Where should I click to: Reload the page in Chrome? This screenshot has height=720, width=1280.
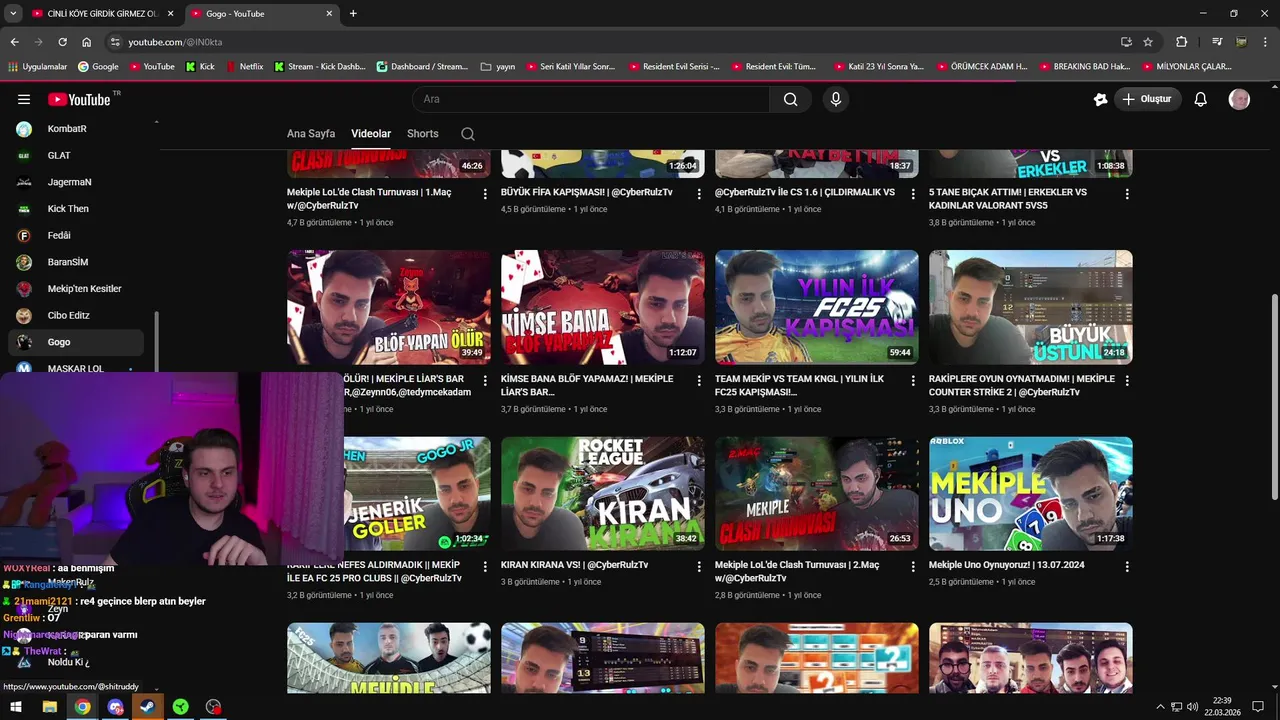coord(62,42)
